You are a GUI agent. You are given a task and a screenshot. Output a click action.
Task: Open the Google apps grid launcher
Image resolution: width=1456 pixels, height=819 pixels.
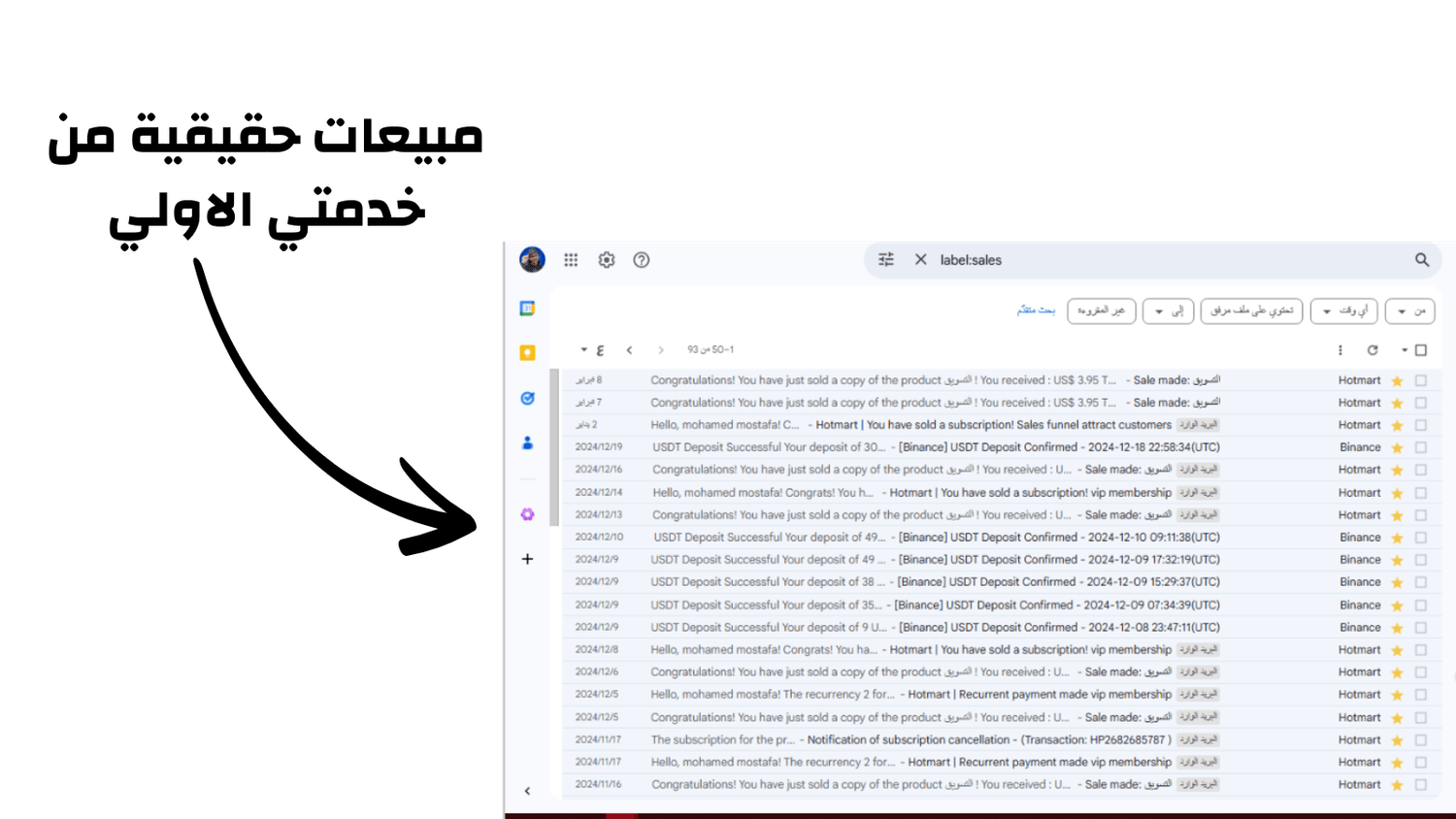[571, 260]
